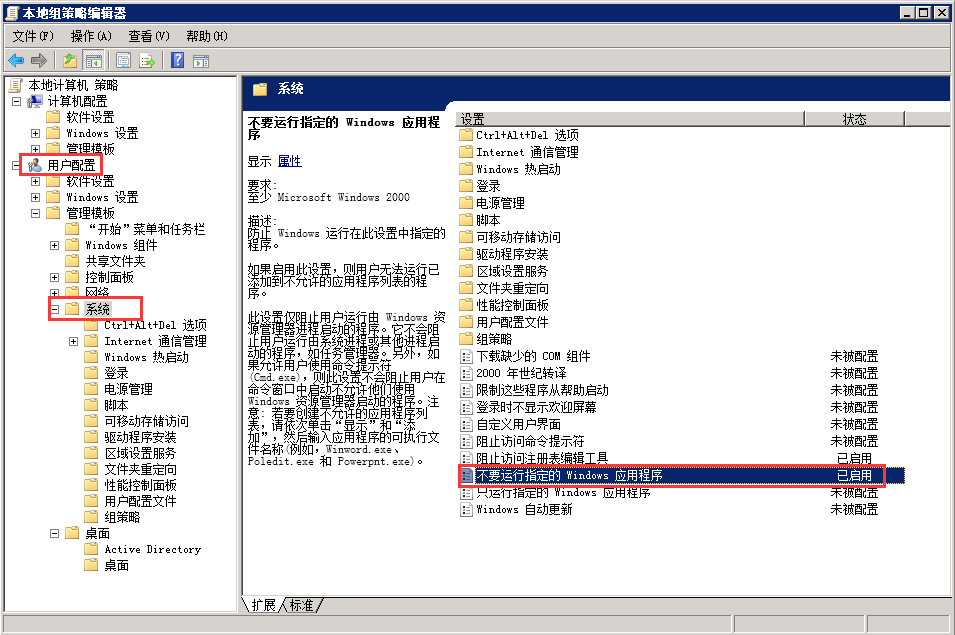This screenshot has width=955, height=635.
Task: Select the 计算机配置 computer icon in tree
Action: pyautogui.click(x=35, y=101)
